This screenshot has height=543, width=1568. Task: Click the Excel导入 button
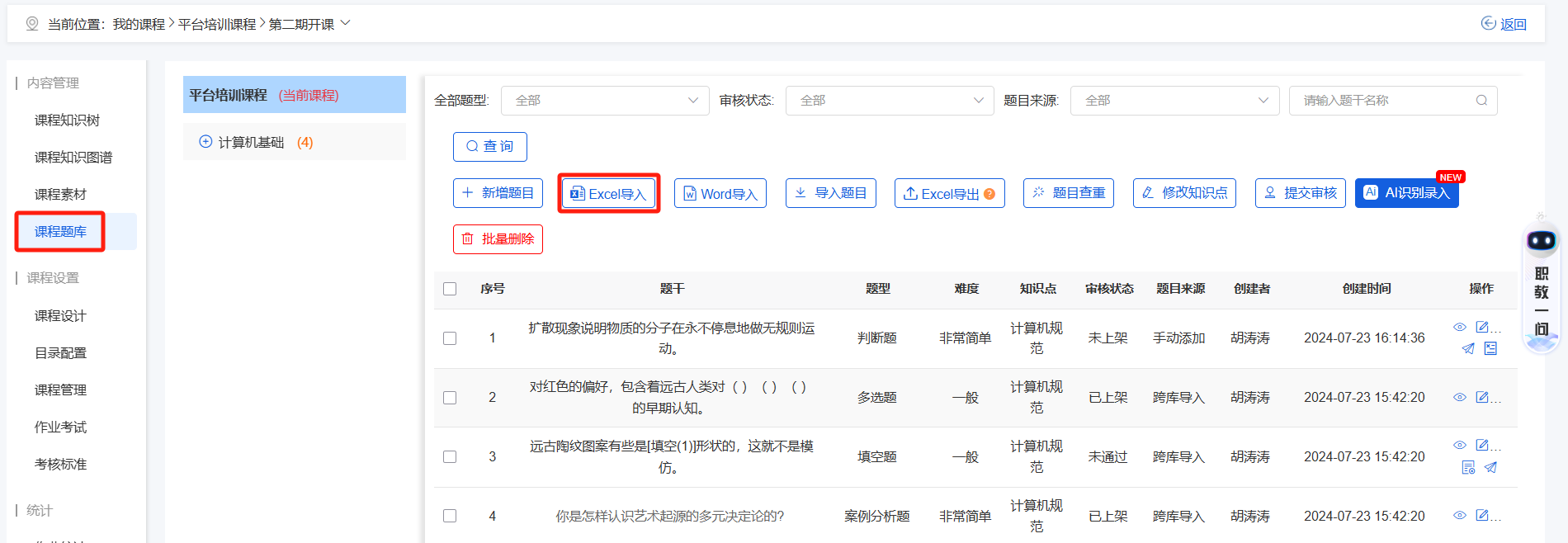(x=609, y=194)
